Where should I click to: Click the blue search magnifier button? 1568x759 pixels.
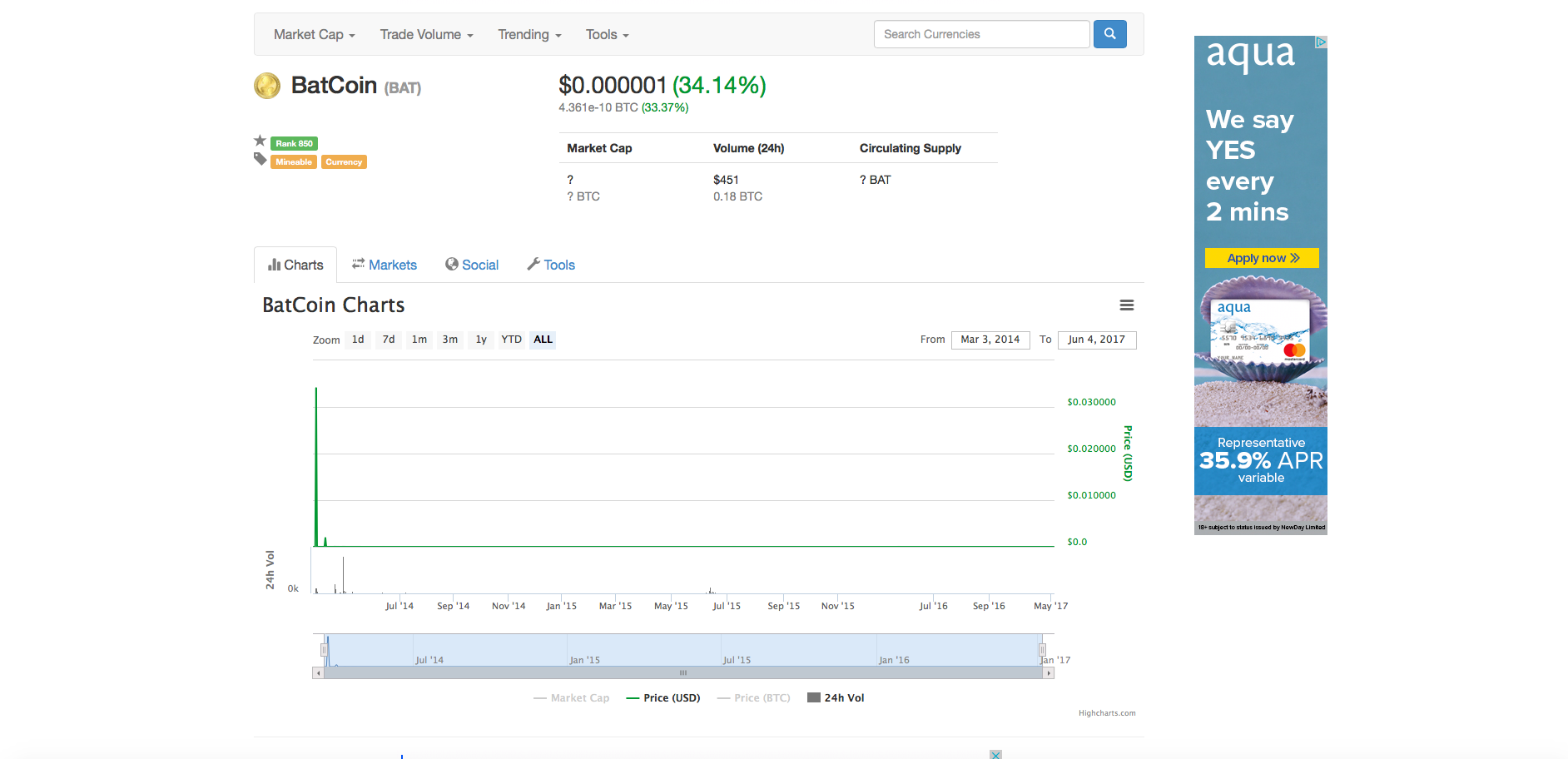1109,34
